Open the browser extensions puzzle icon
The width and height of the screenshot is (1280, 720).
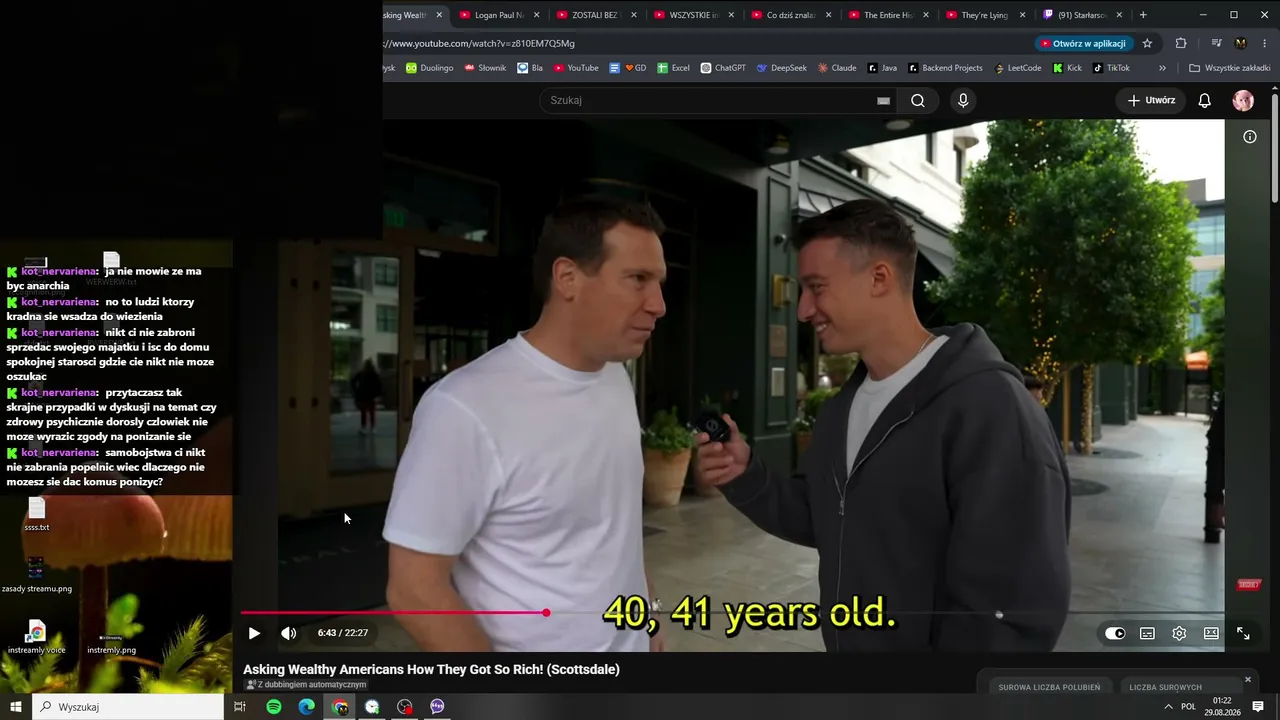click(1181, 43)
